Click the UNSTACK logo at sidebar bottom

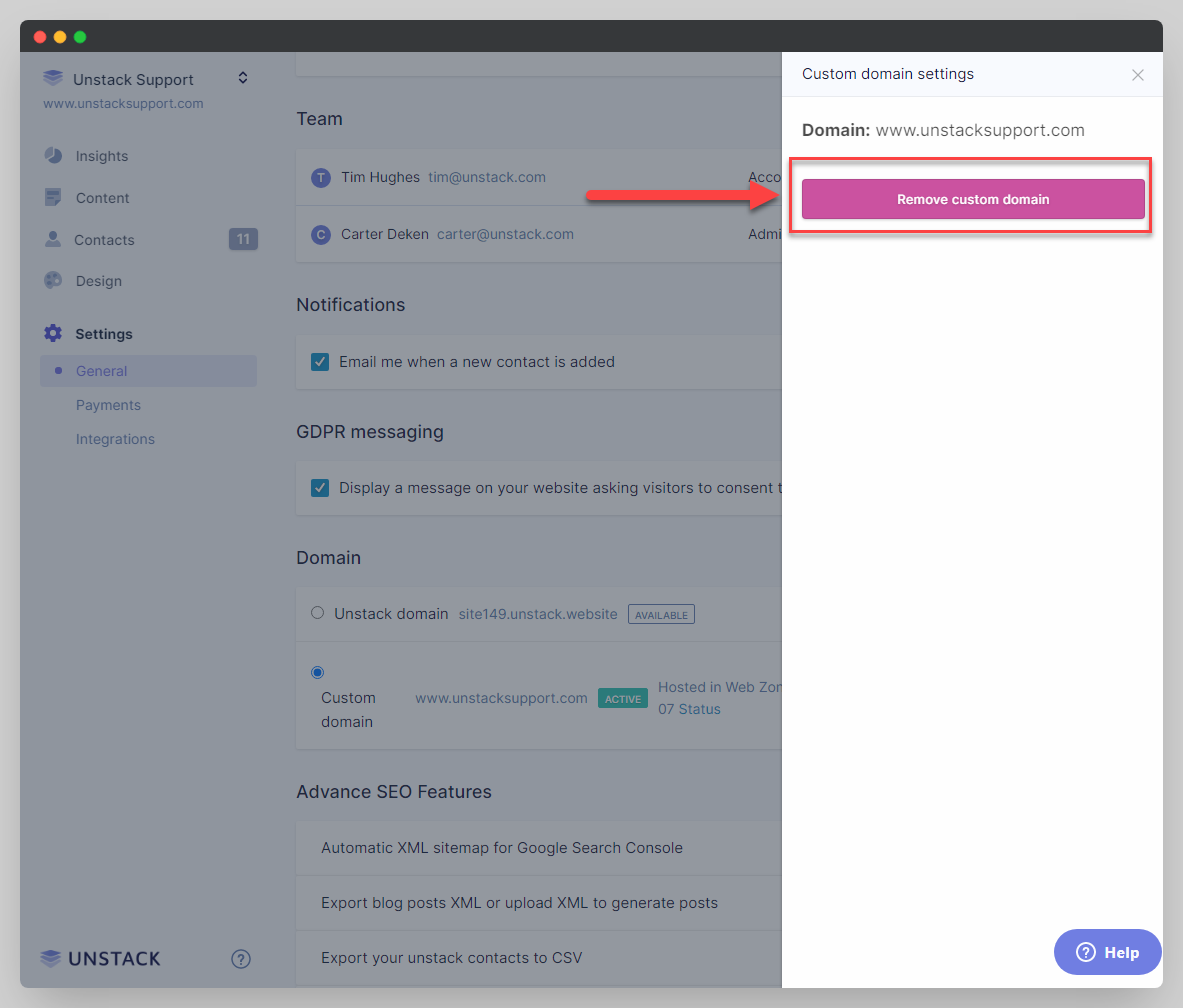[x=99, y=958]
